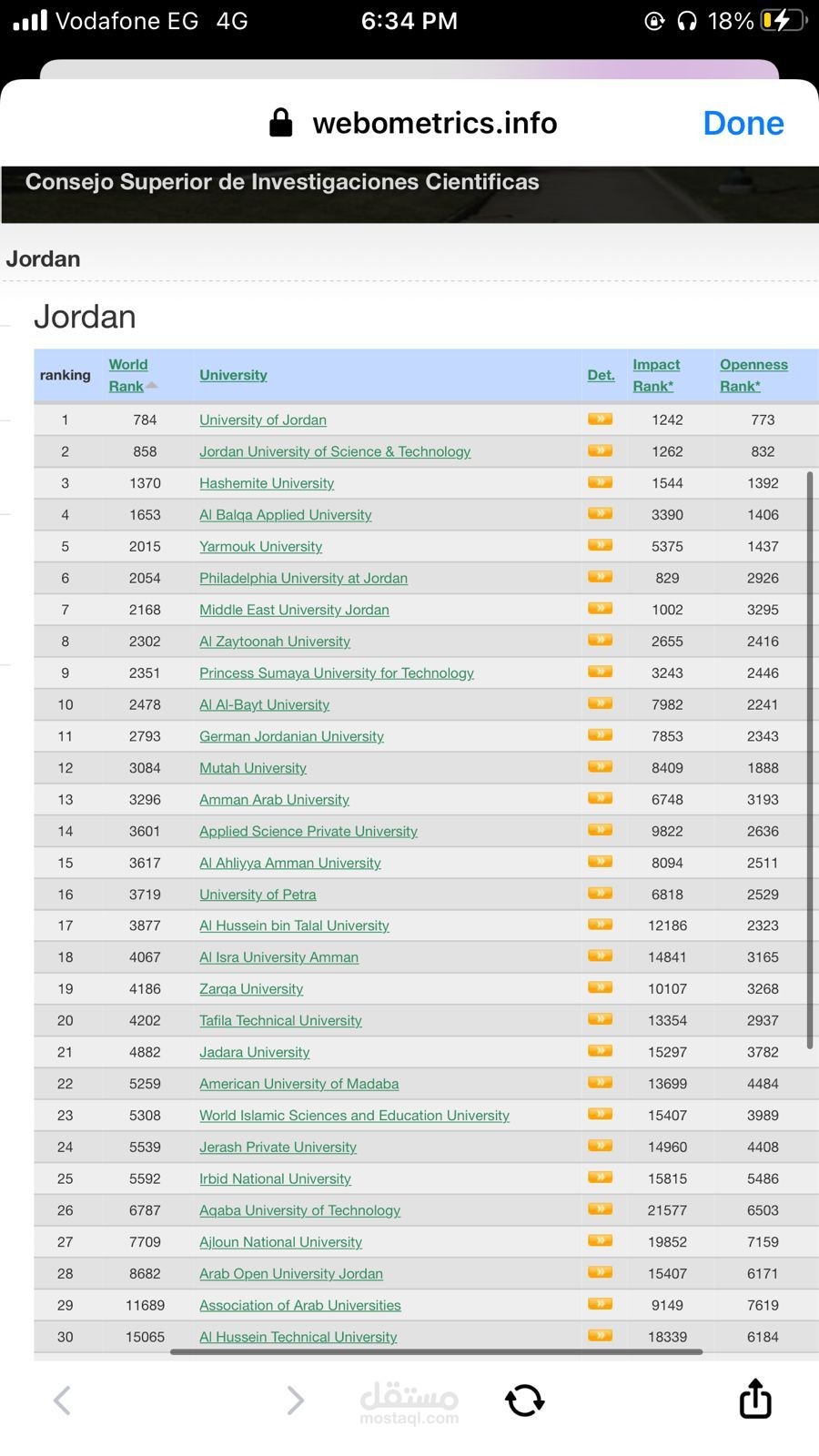The height and width of the screenshot is (1456, 819).
Task: Open Al Zaytoonah University link
Action: [275, 642]
